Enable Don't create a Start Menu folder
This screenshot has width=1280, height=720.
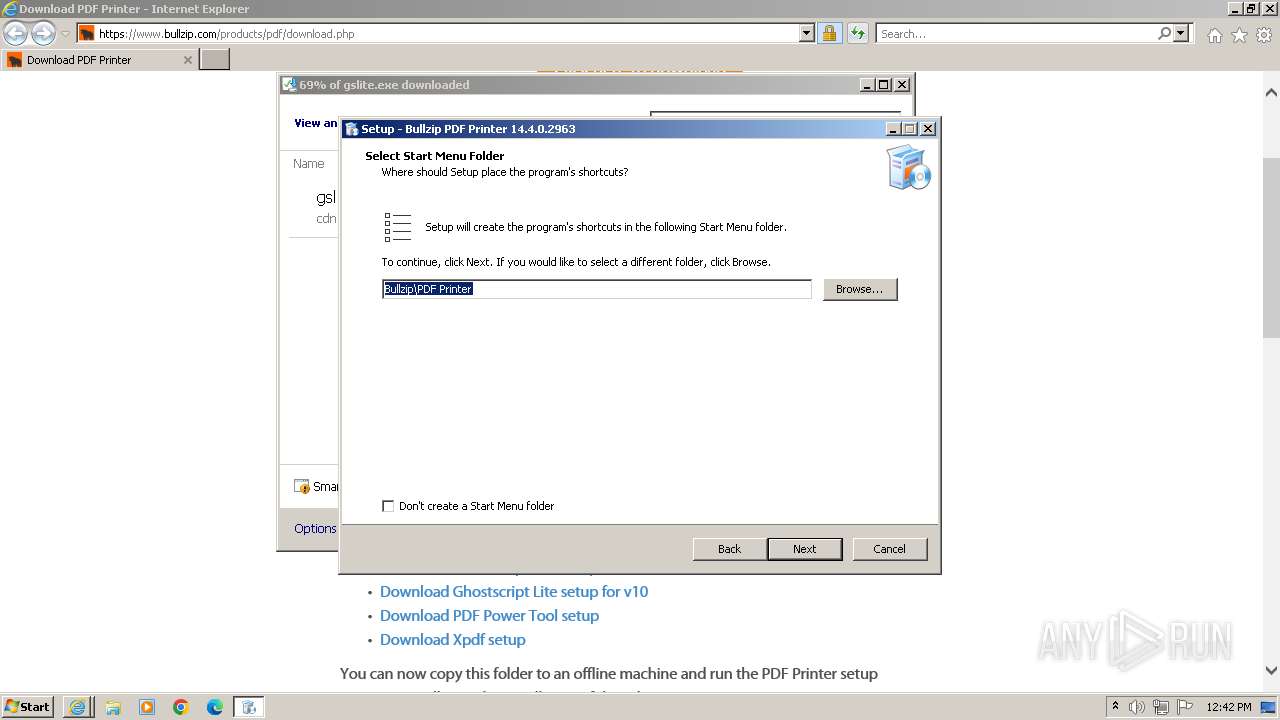(388, 506)
